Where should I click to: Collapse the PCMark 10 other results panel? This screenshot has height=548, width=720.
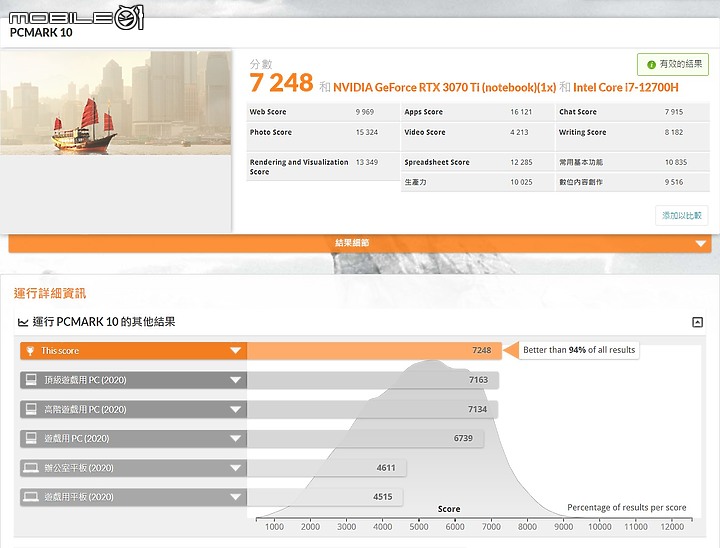[697, 322]
